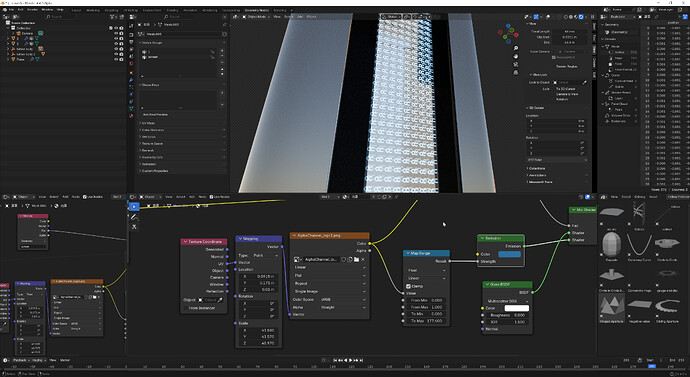Activate the node editor Annotate tool

point(134,217)
